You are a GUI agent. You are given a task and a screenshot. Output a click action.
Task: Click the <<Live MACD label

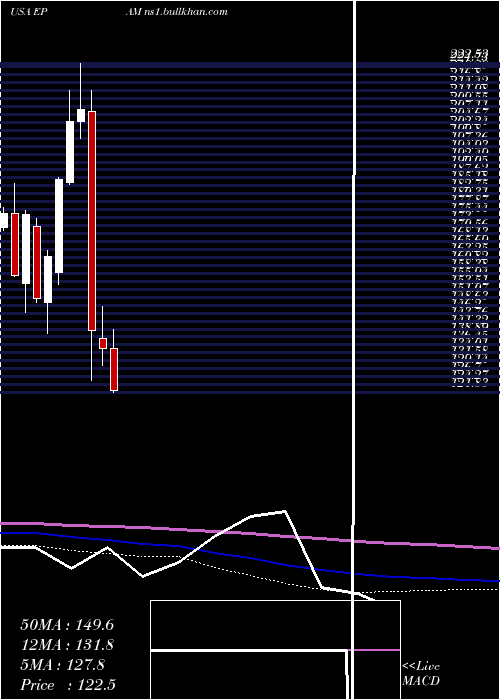click(421, 674)
